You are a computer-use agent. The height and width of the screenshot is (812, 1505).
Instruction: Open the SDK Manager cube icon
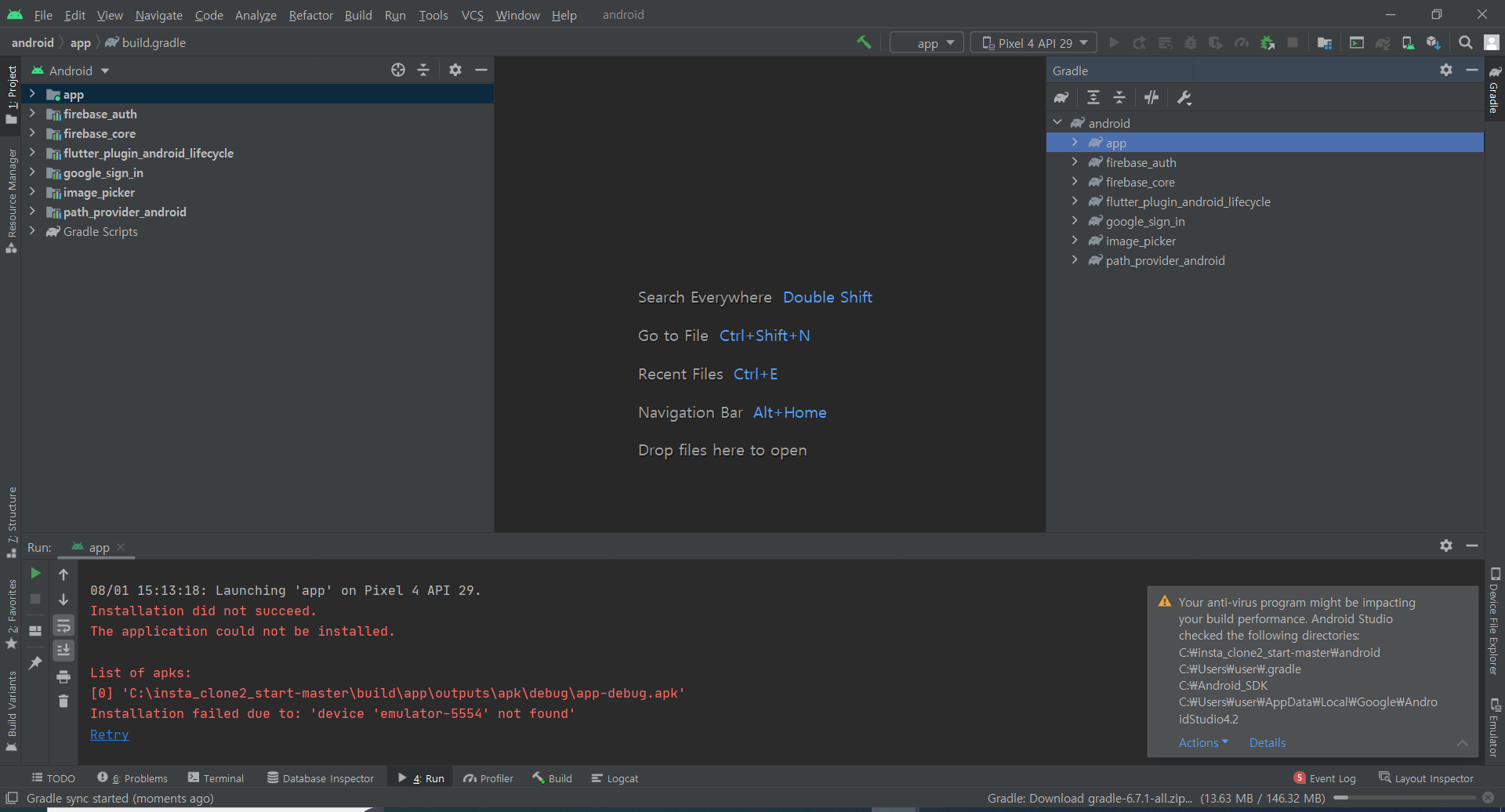[1433, 43]
